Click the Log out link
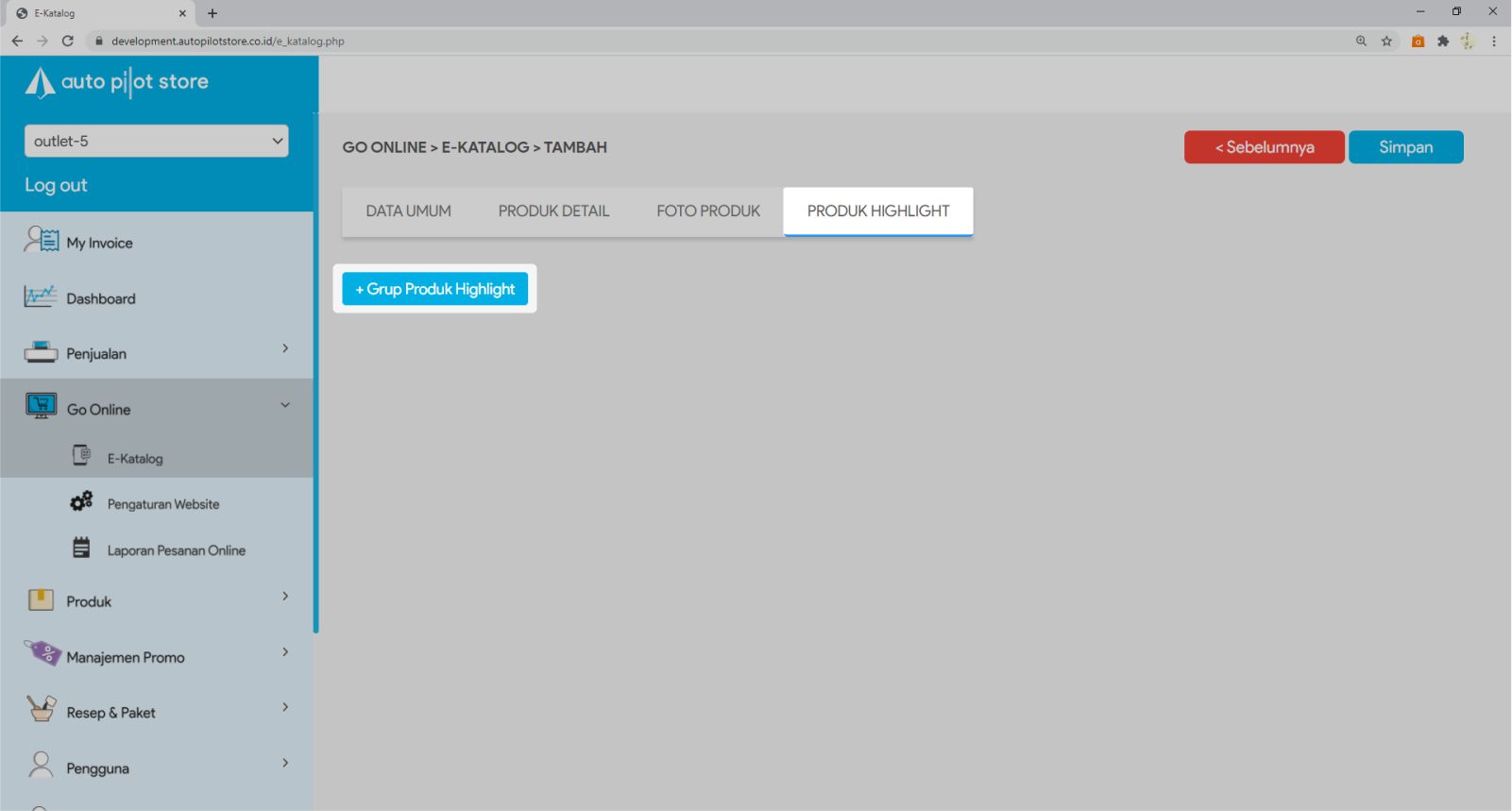This screenshot has height=811, width=1512. coord(56,185)
